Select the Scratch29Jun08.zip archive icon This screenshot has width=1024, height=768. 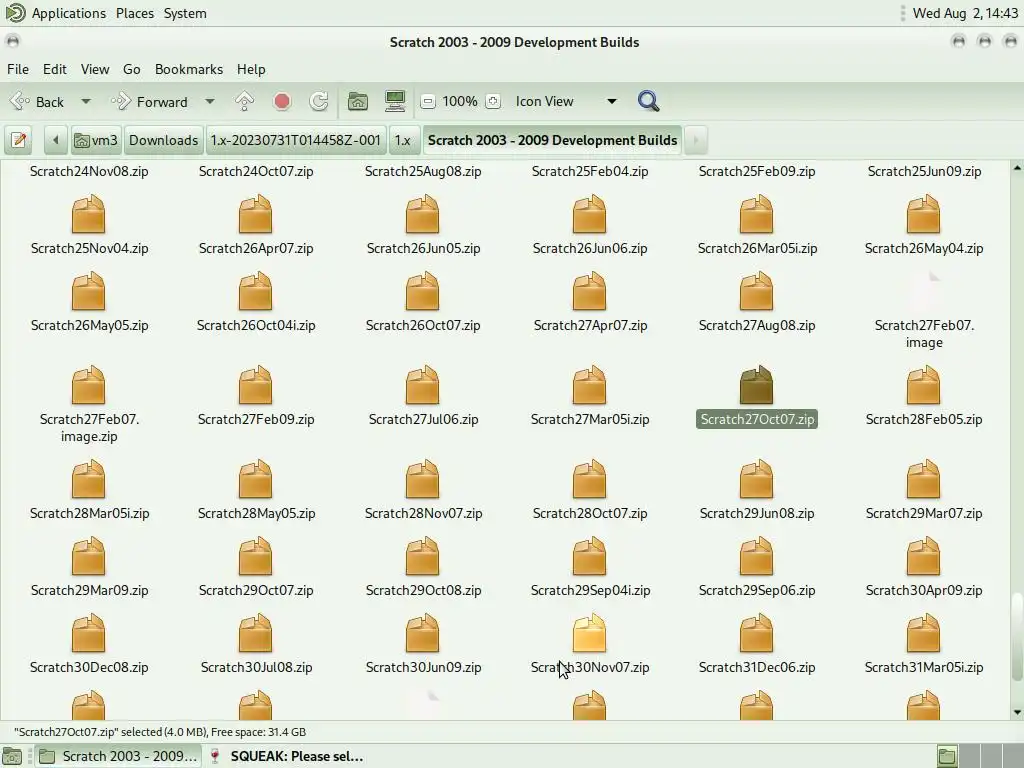click(757, 479)
